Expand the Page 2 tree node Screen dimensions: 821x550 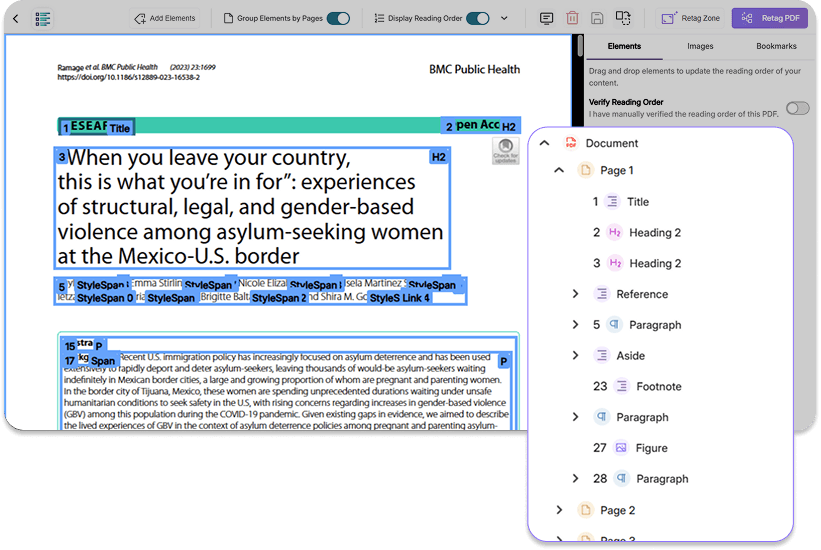click(559, 510)
